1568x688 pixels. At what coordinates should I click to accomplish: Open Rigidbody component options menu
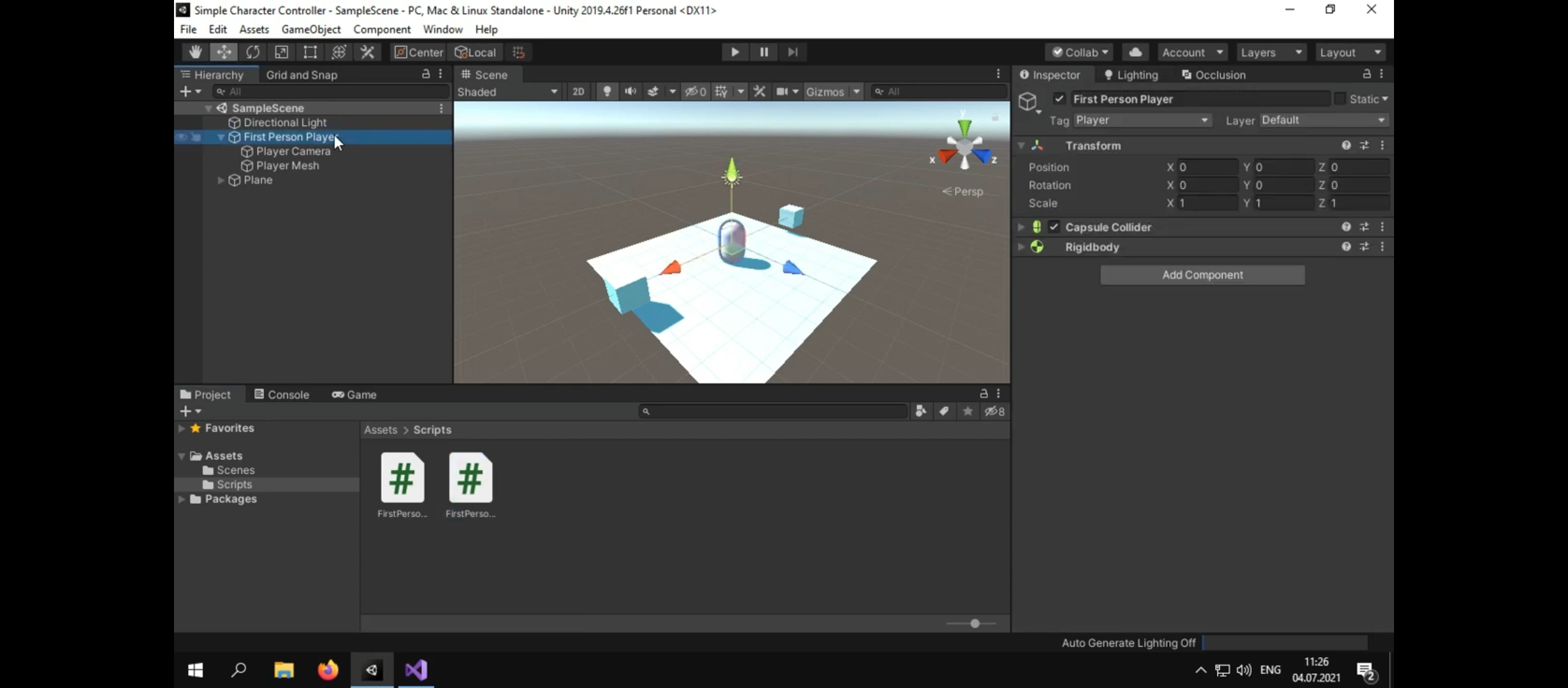pos(1382,247)
